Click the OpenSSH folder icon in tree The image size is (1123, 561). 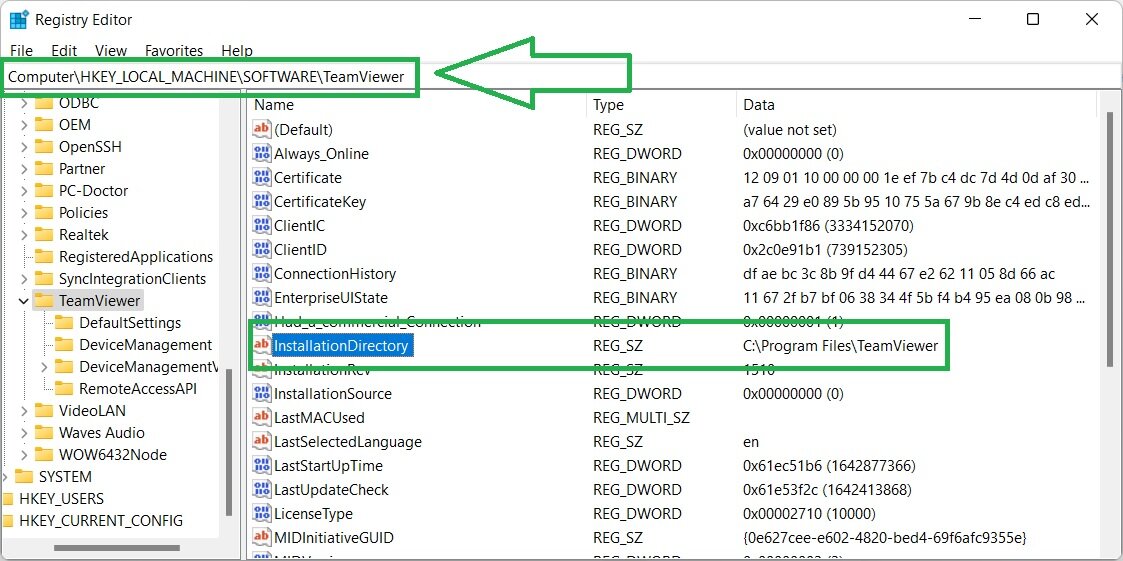[x=44, y=147]
